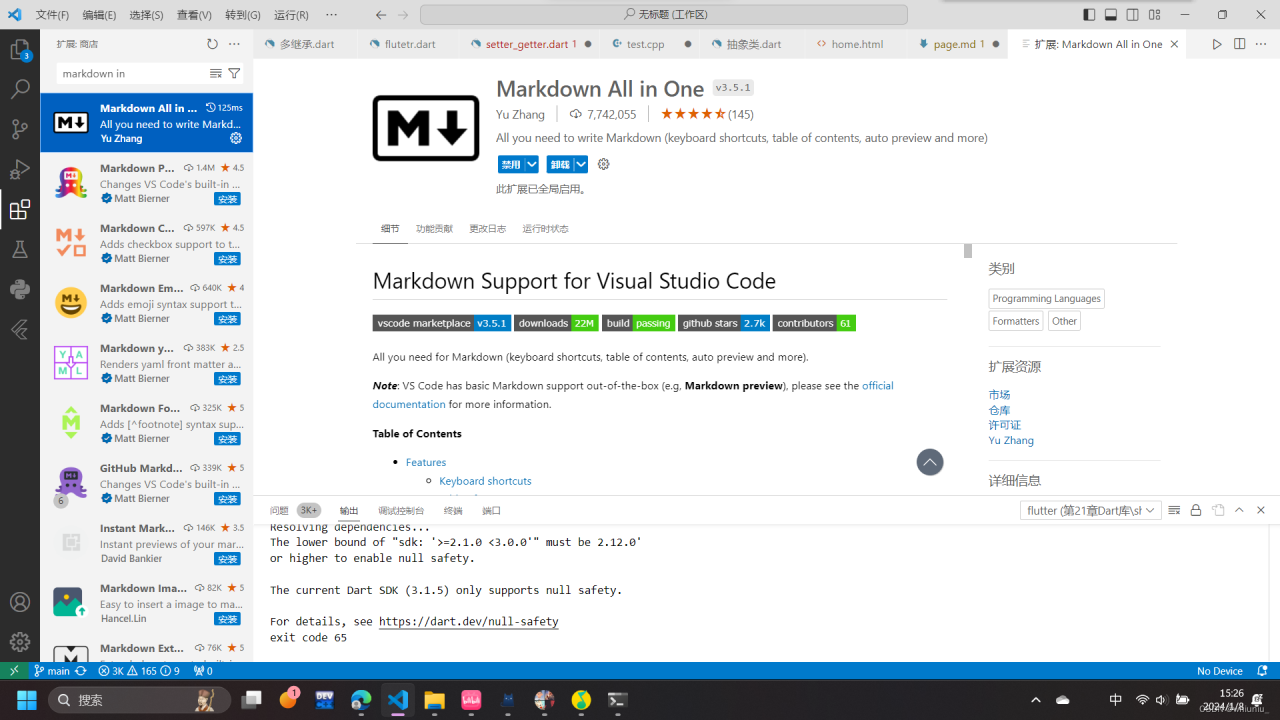Open the 查看(V) menu
Viewport: 1280px width, 720px height.
pos(194,15)
